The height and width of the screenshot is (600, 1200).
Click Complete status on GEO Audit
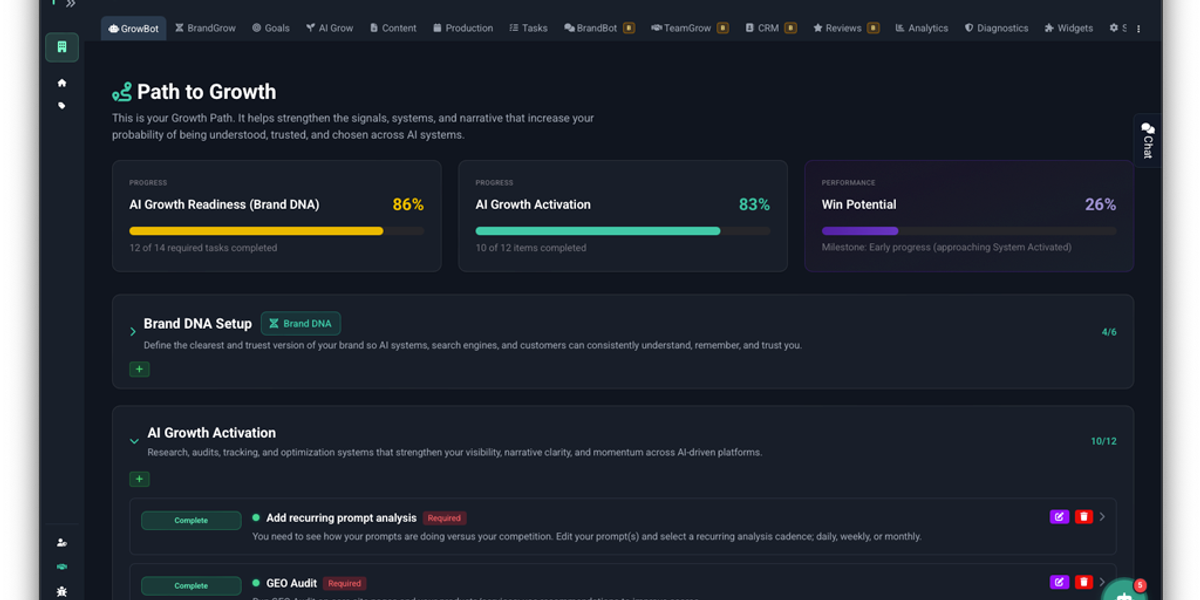[x=191, y=585]
